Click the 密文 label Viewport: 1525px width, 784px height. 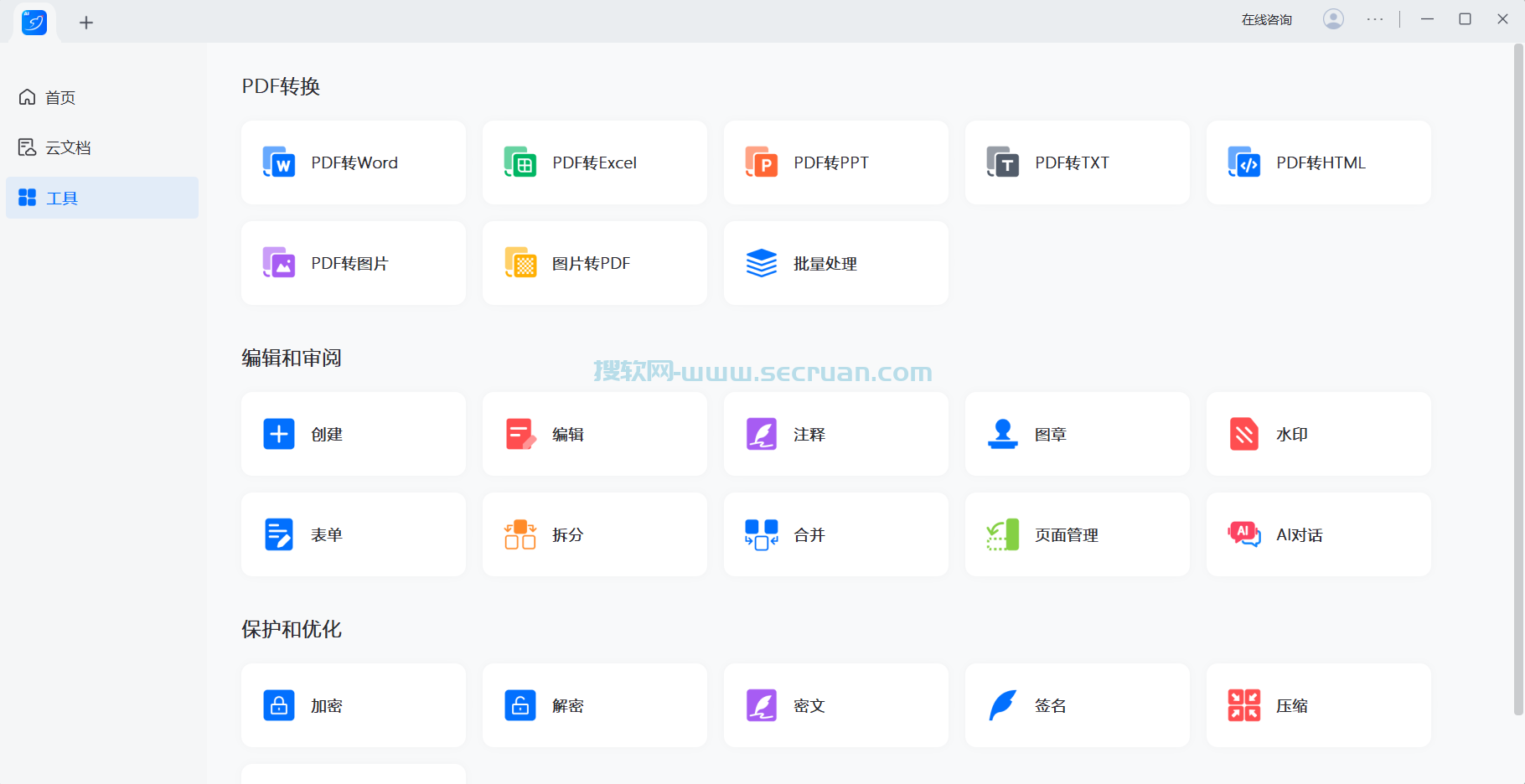click(809, 705)
